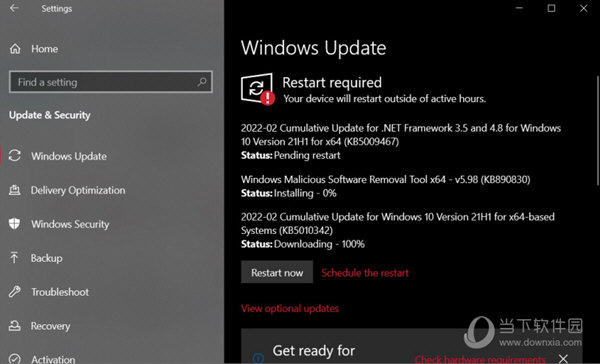Click the back arrow beside Settings

[14, 8]
